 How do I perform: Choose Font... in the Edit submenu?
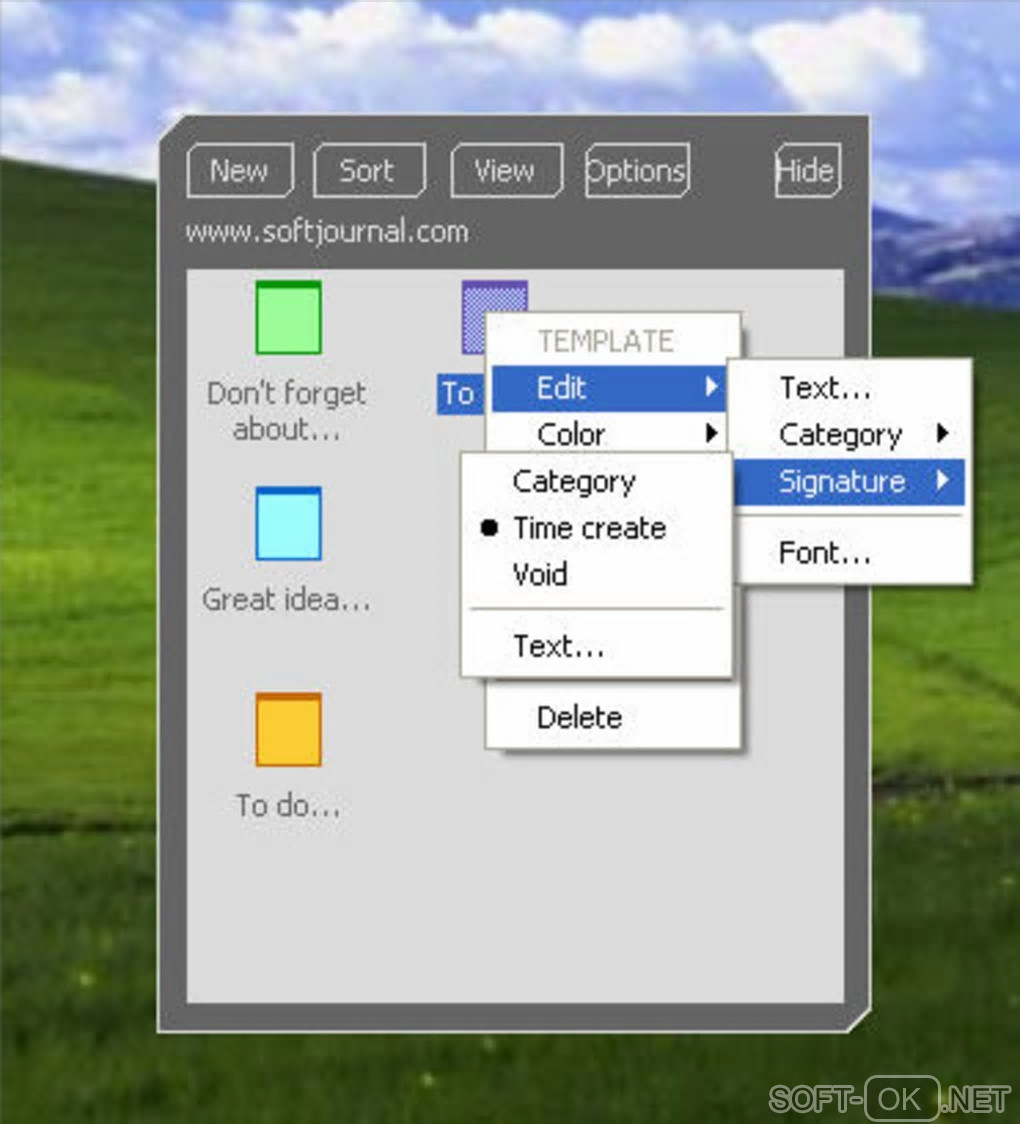point(850,553)
